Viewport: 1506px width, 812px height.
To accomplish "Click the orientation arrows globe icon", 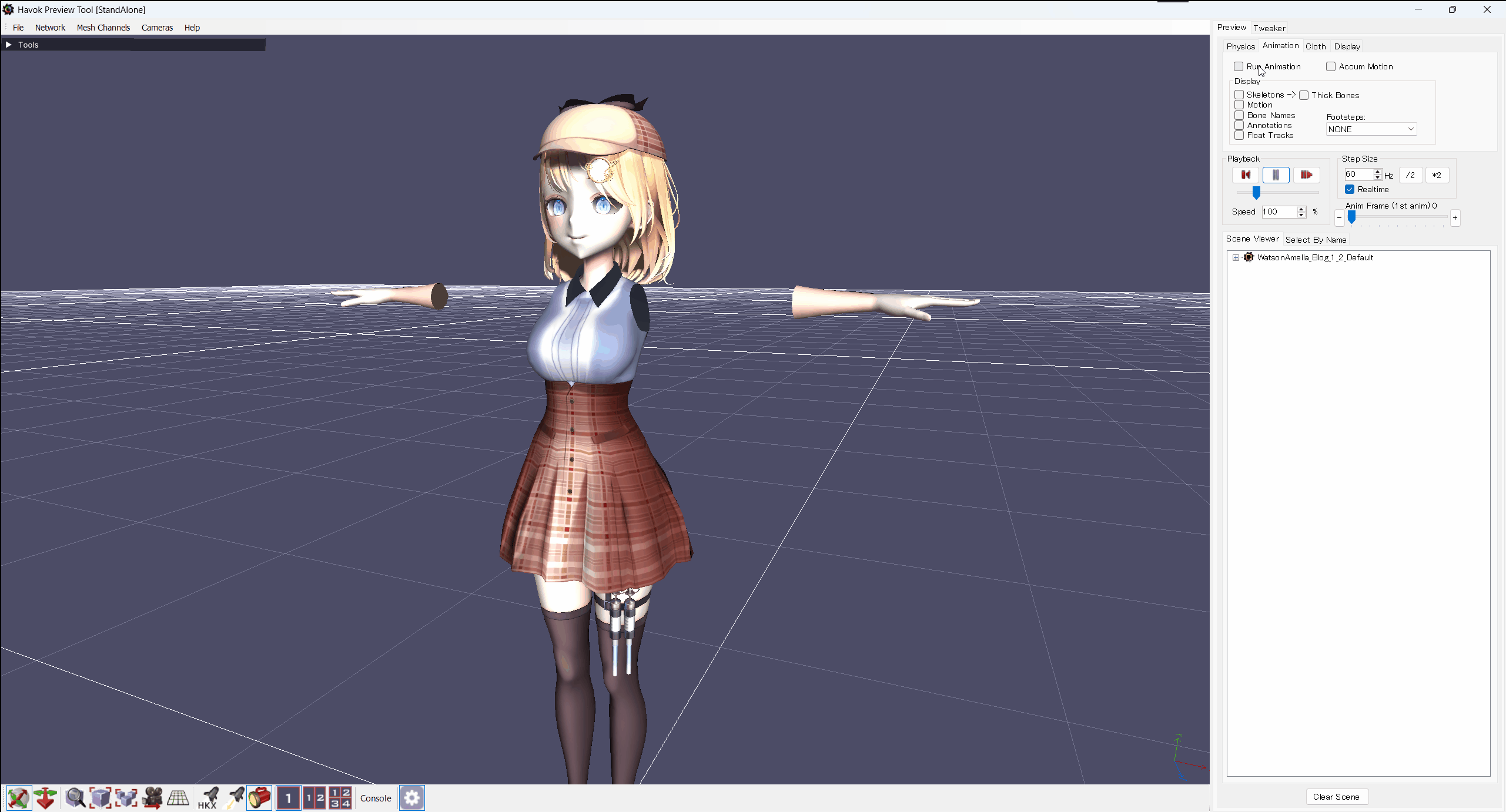I will pos(19,798).
